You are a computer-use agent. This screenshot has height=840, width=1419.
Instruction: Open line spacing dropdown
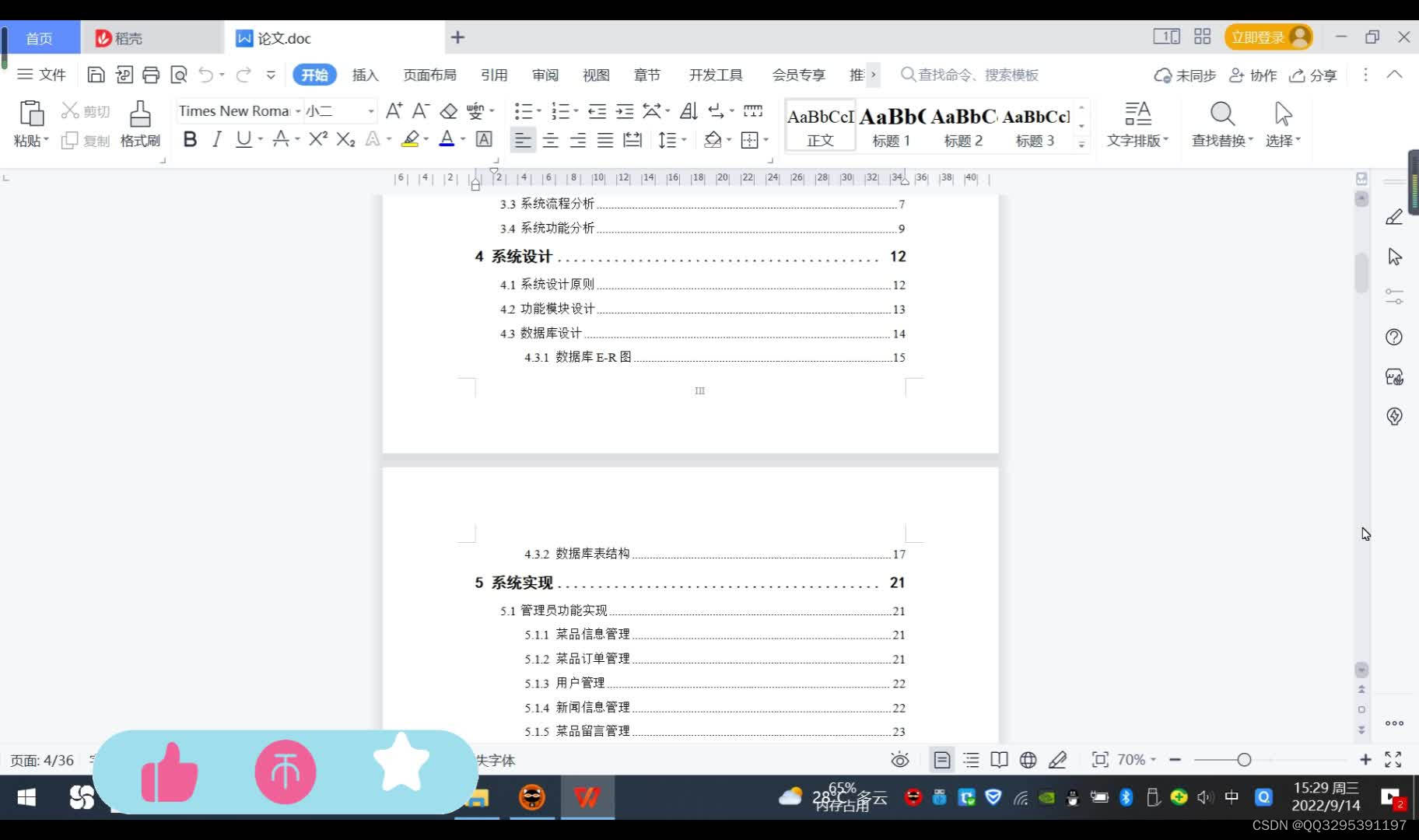pyautogui.click(x=684, y=140)
